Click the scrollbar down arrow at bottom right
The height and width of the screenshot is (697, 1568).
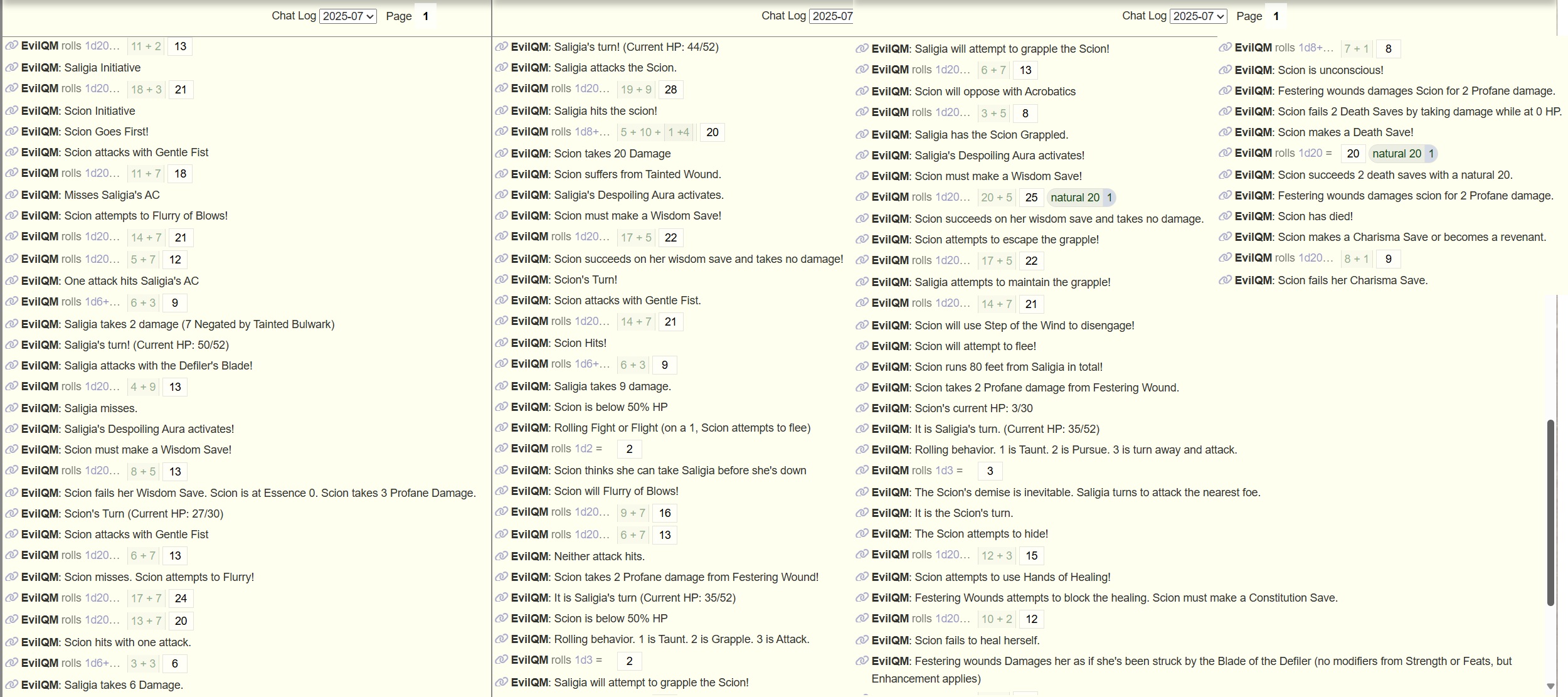pos(1550,686)
